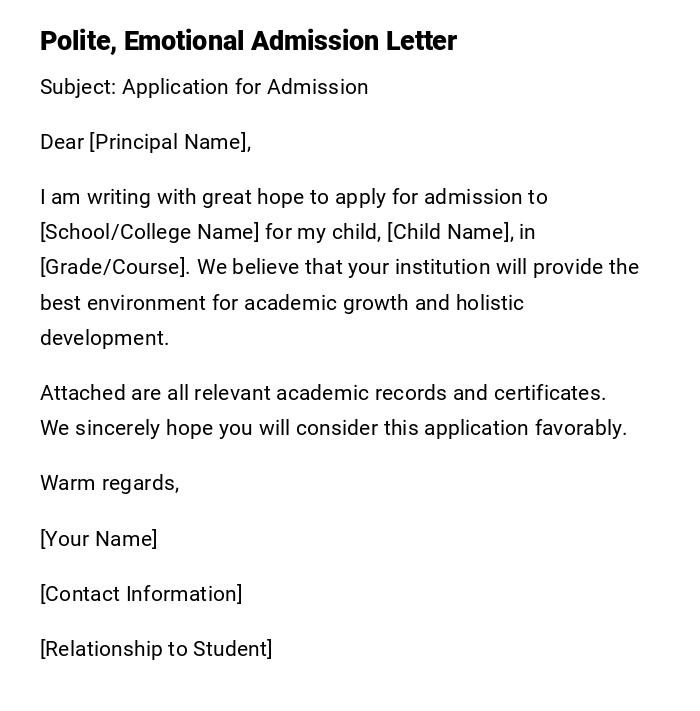
Task: Click the word 'development.' ending the first paragraph
Action: [x=104, y=338]
